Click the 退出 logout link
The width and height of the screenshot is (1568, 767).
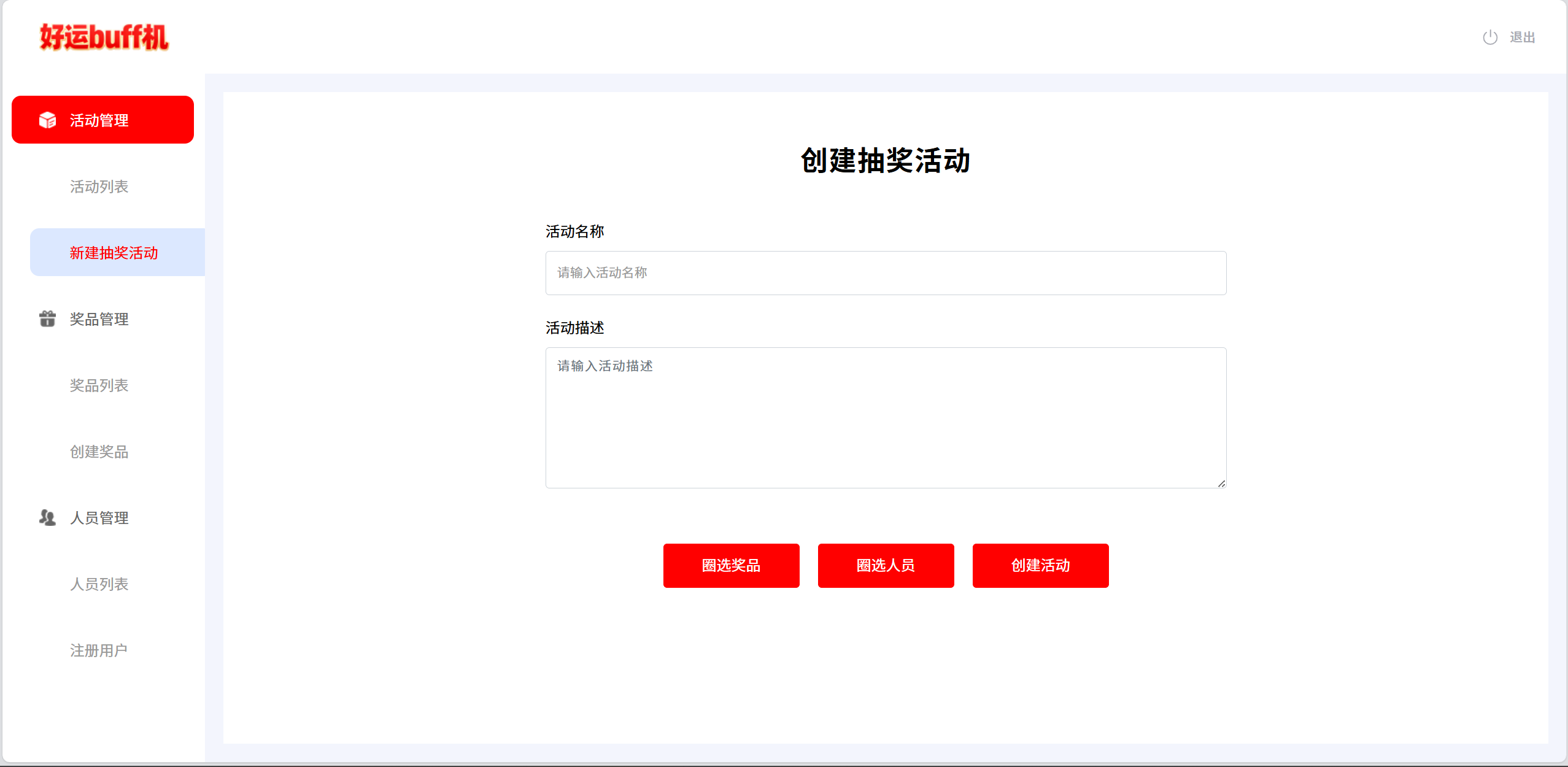[1522, 37]
